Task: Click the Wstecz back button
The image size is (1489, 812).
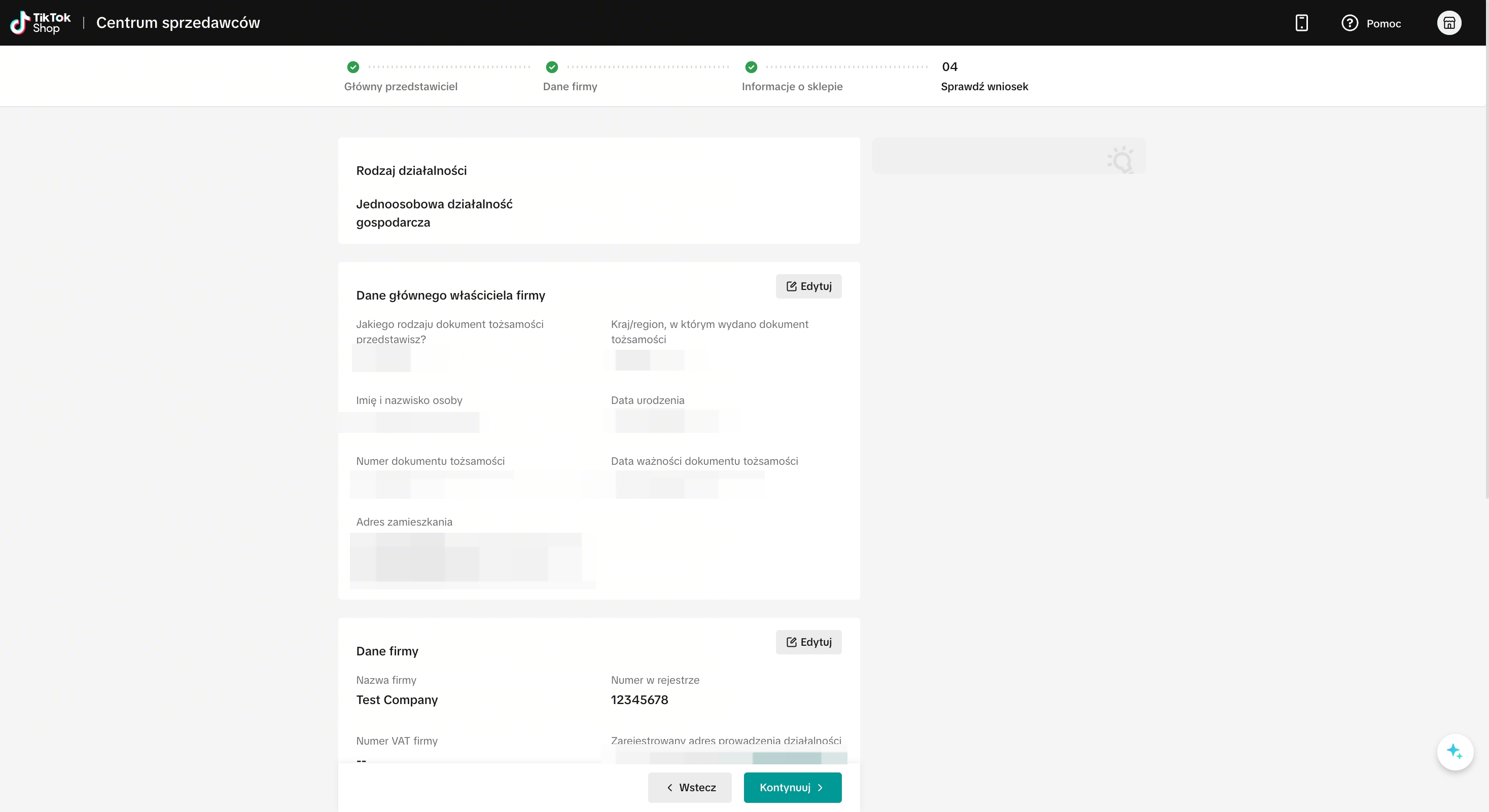Action: tap(690, 787)
